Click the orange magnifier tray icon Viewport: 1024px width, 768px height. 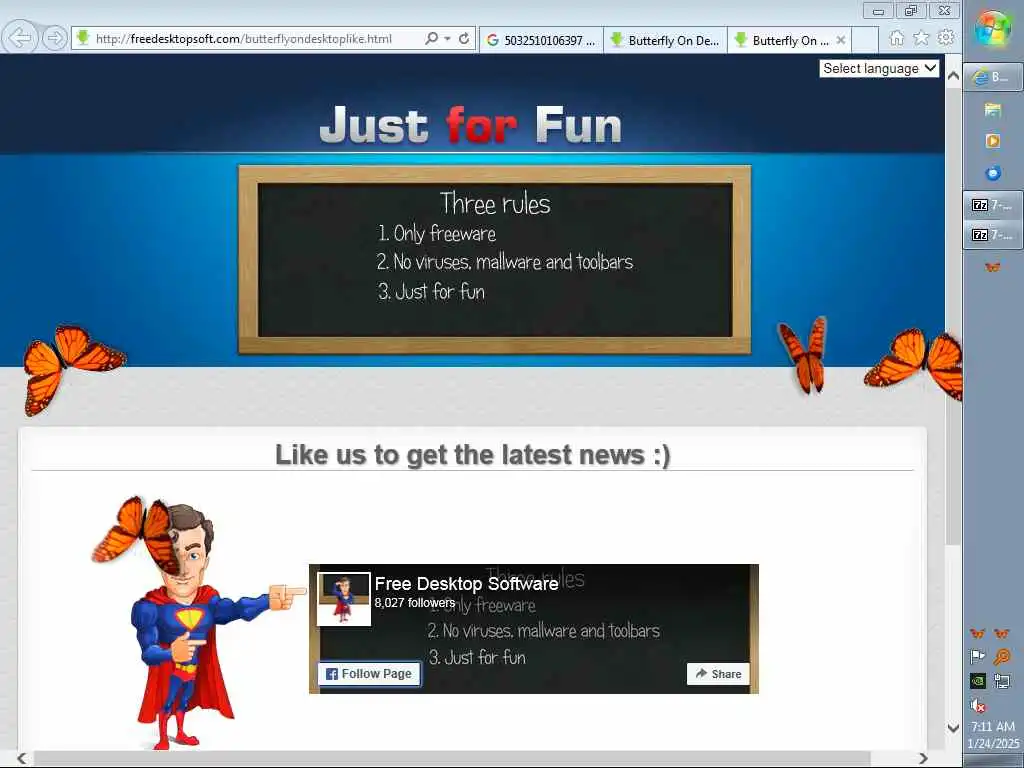1002,656
